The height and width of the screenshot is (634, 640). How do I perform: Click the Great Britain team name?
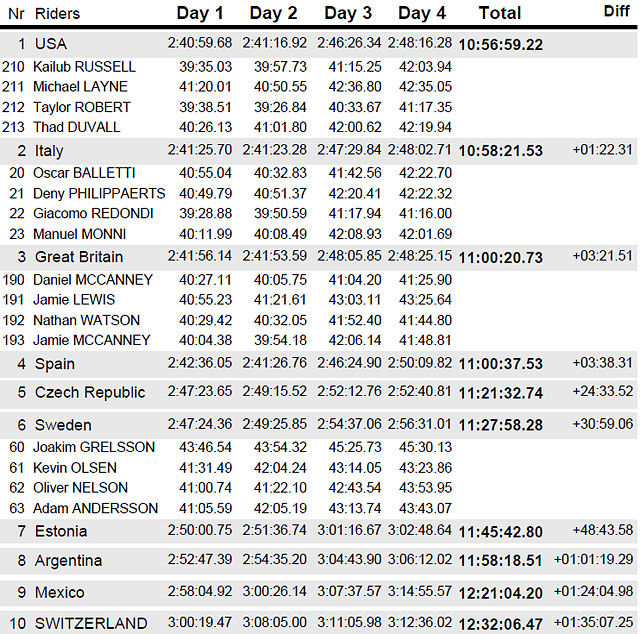[79, 257]
